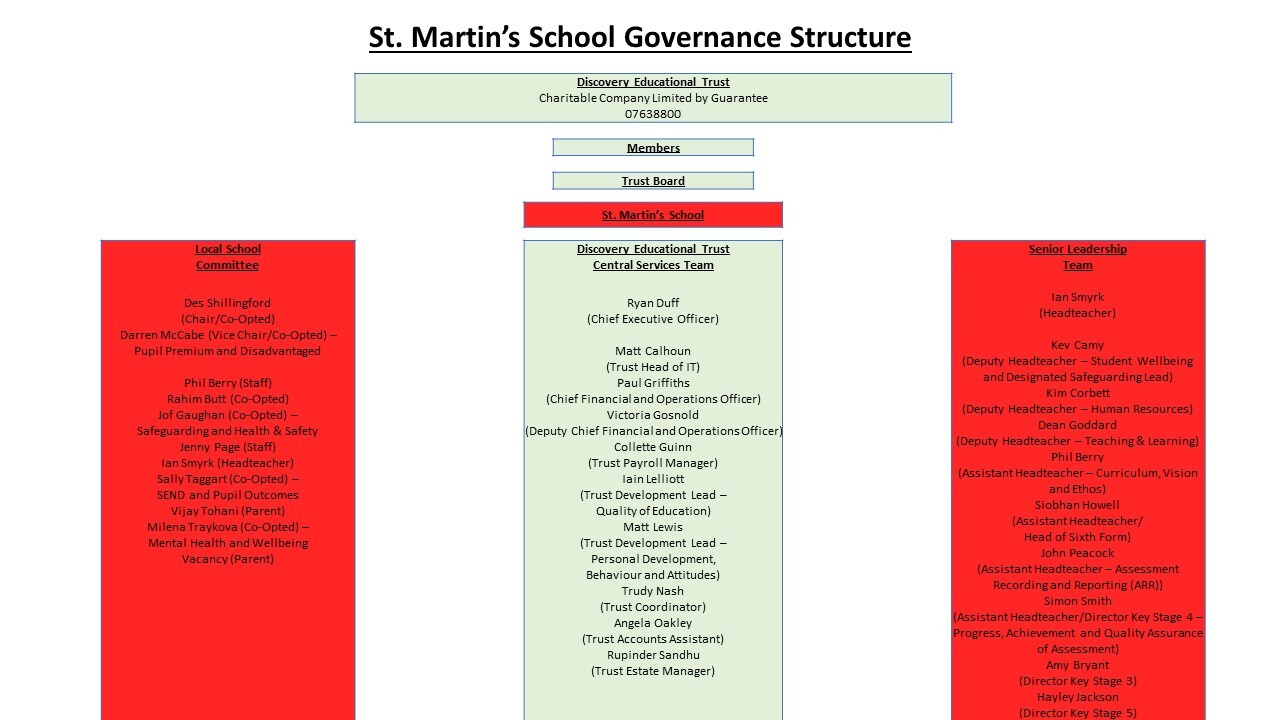The height and width of the screenshot is (720, 1280).
Task: Select the name Trudy Nash
Action: [x=653, y=591]
